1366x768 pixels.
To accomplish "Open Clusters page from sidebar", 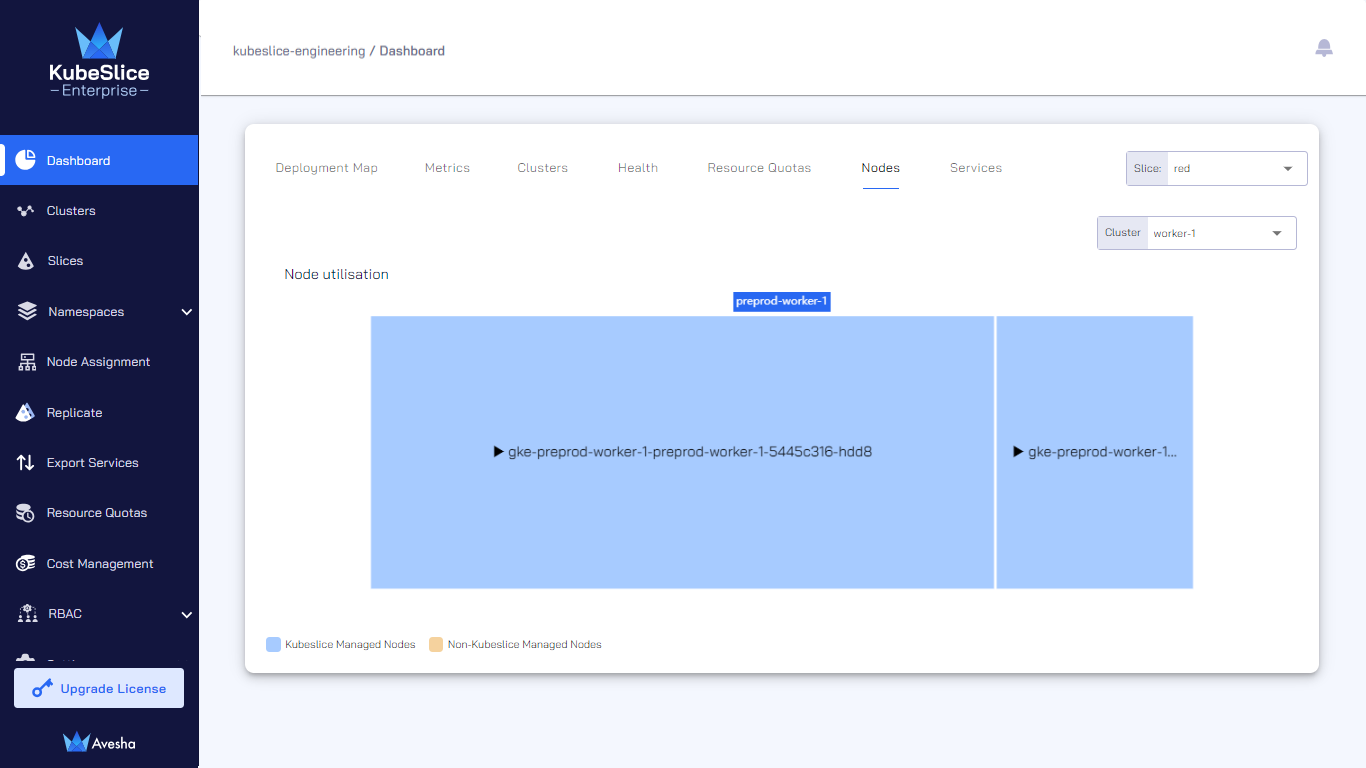I will pyautogui.click(x=99, y=211).
